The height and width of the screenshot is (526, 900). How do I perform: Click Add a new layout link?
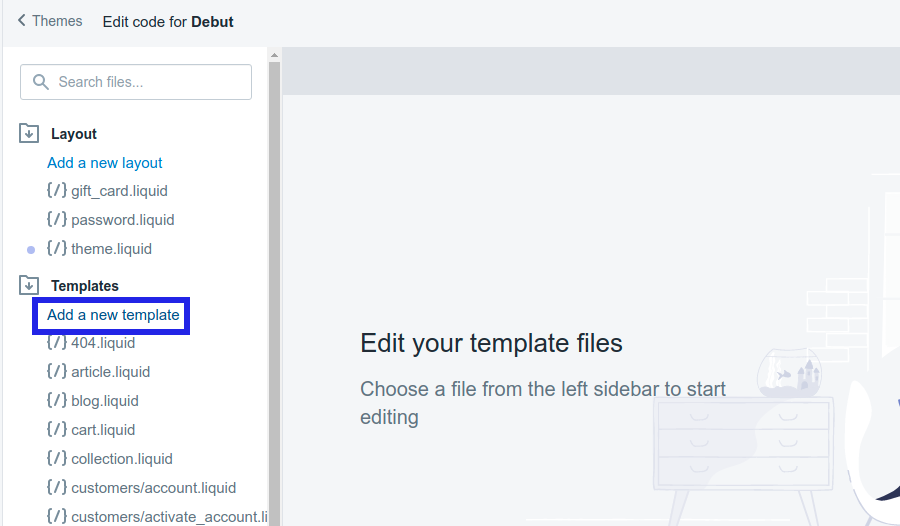pos(105,163)
